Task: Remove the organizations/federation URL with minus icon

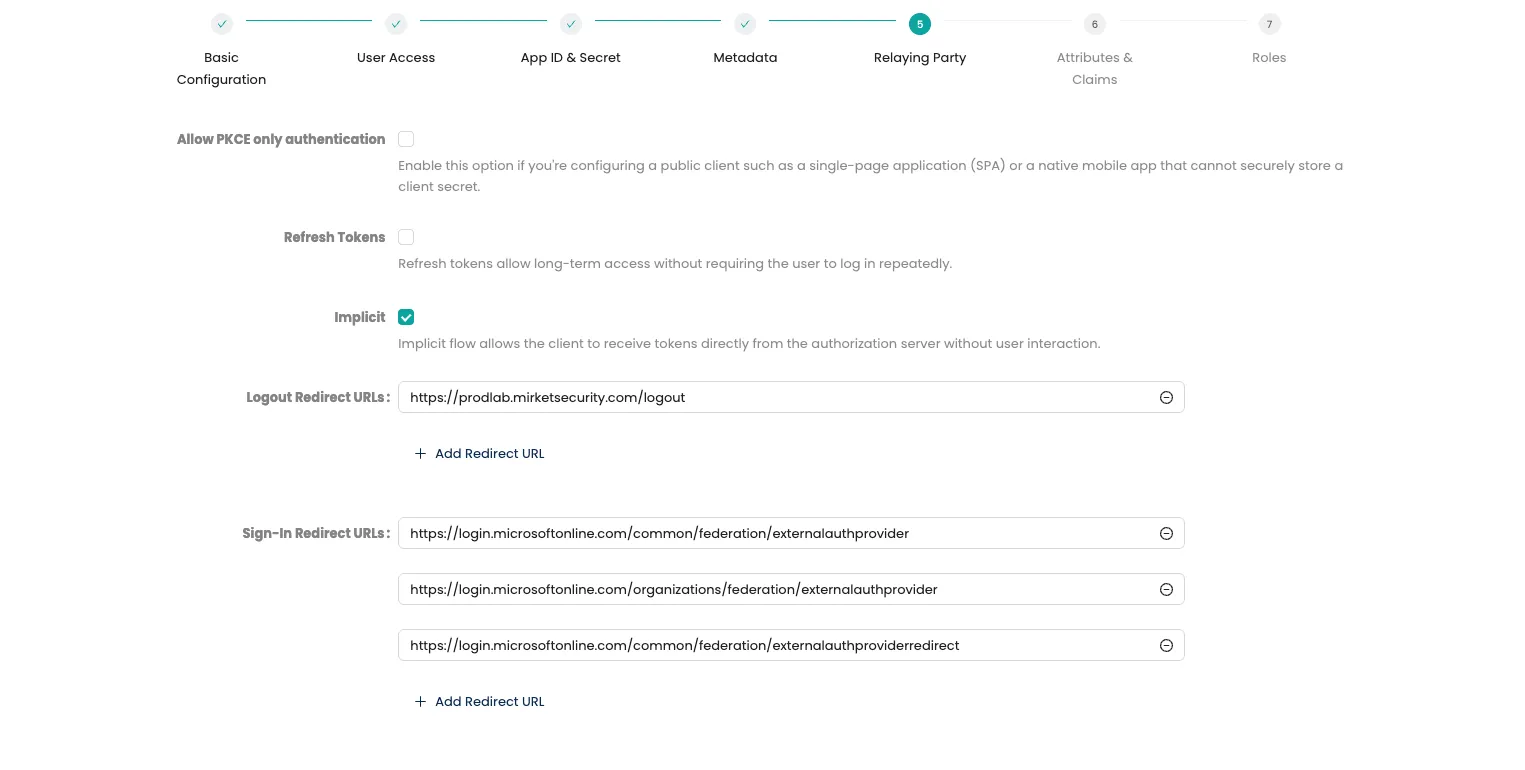Action: [x=1166, y=589]
